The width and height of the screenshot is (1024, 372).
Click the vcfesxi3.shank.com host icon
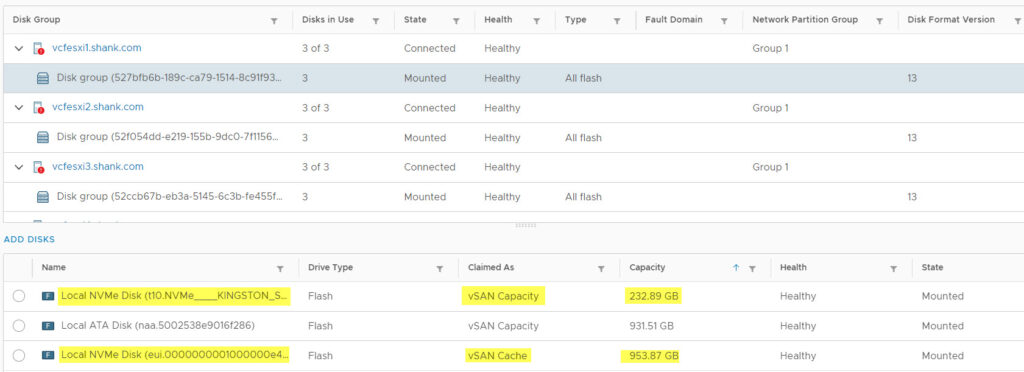(39, 168)
